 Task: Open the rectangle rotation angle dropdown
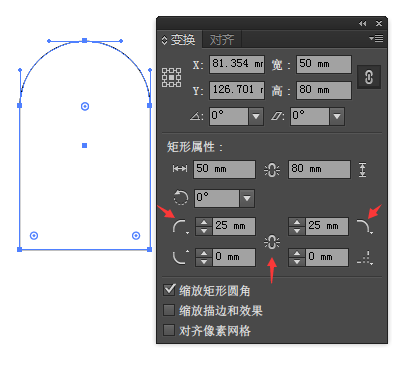(x=247, y=198)
